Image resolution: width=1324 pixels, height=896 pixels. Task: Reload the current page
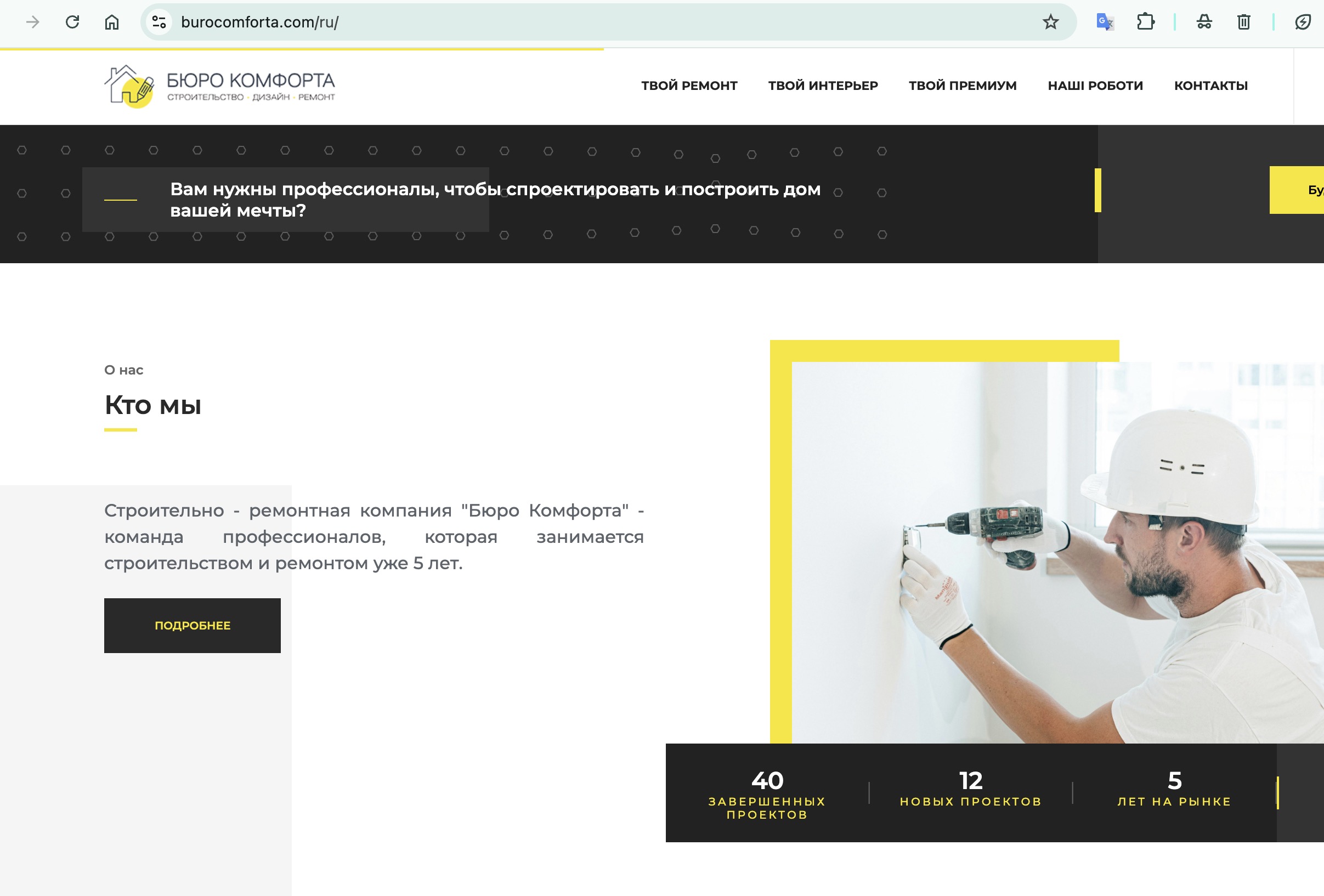coord(72,22)
